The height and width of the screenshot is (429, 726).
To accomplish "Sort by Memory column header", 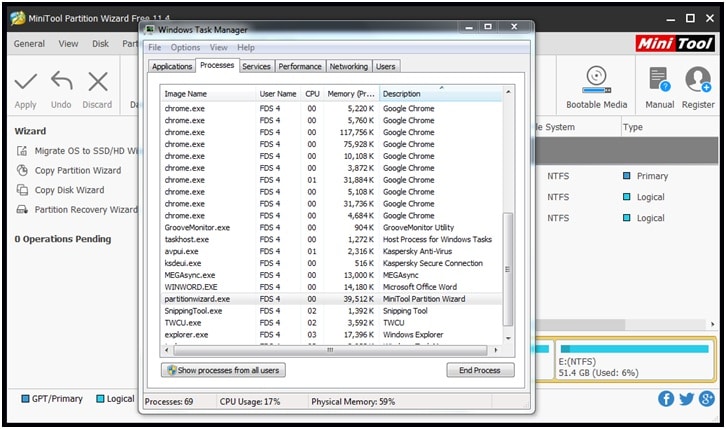I will click(351, 93).
